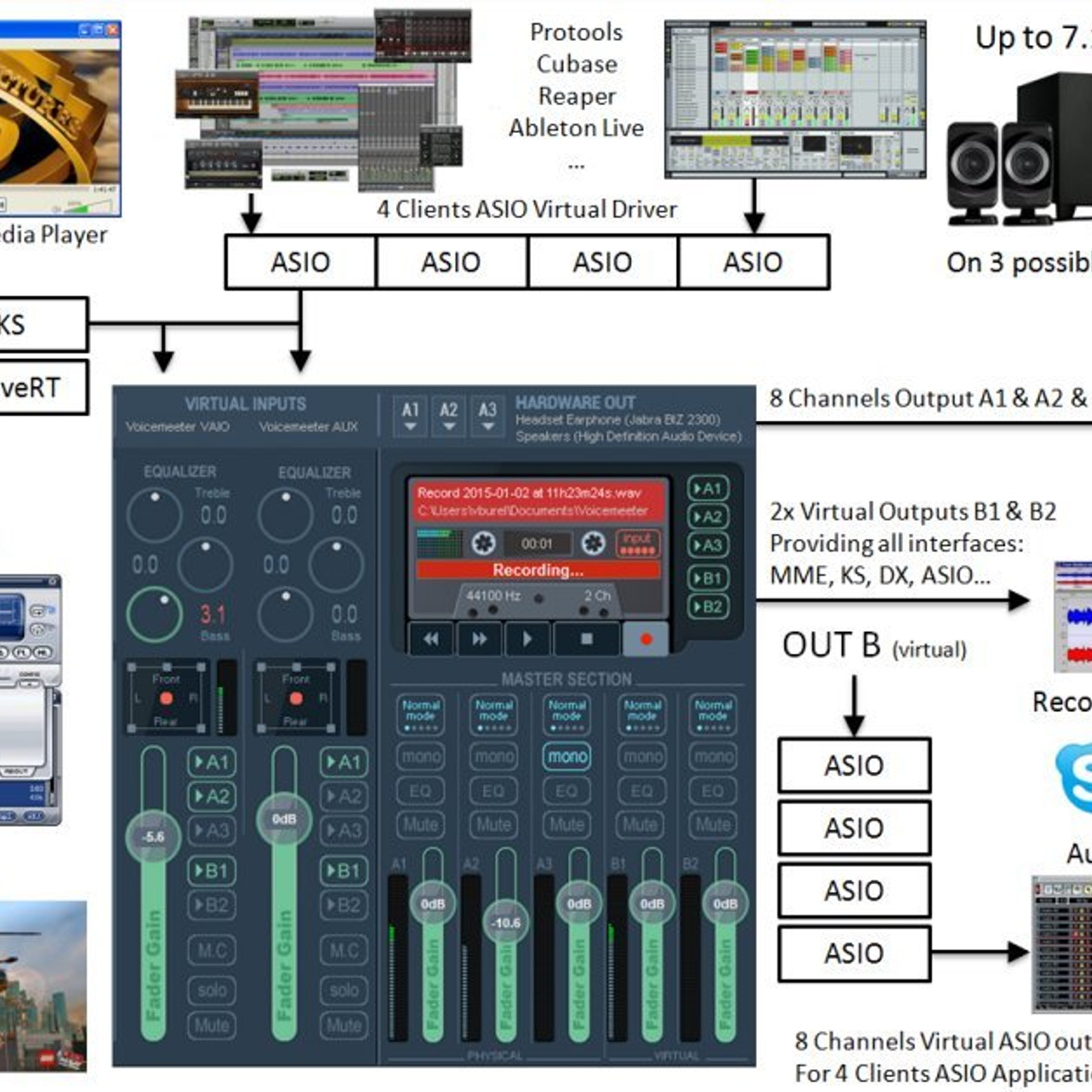Image resolution: width=1092 pixels, height=1092 pixels.
Task: Toggle A3 routing on Voicemeeter VAIO strip
Action: [212, 830]
